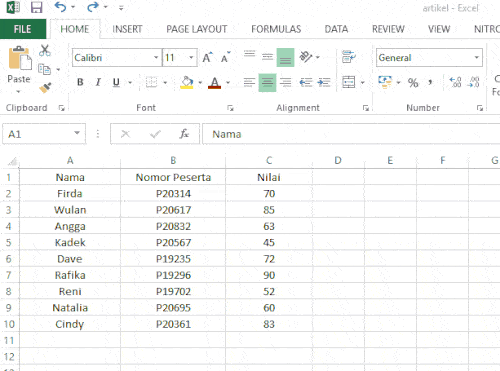Select column B header
This screenshot has width=500, height=371.
coord(173,161)
